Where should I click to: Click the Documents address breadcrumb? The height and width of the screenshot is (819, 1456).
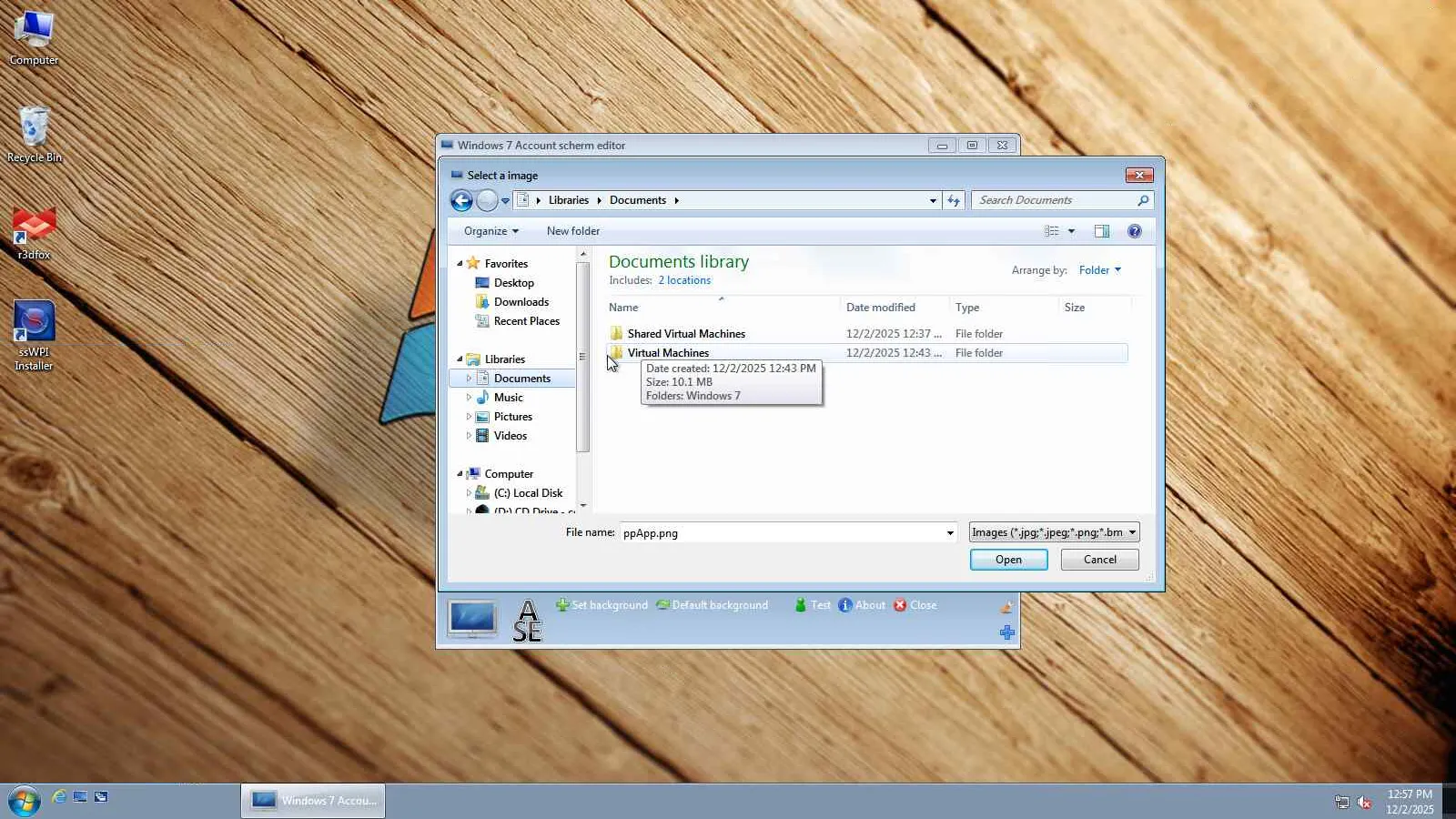point(638,200)
